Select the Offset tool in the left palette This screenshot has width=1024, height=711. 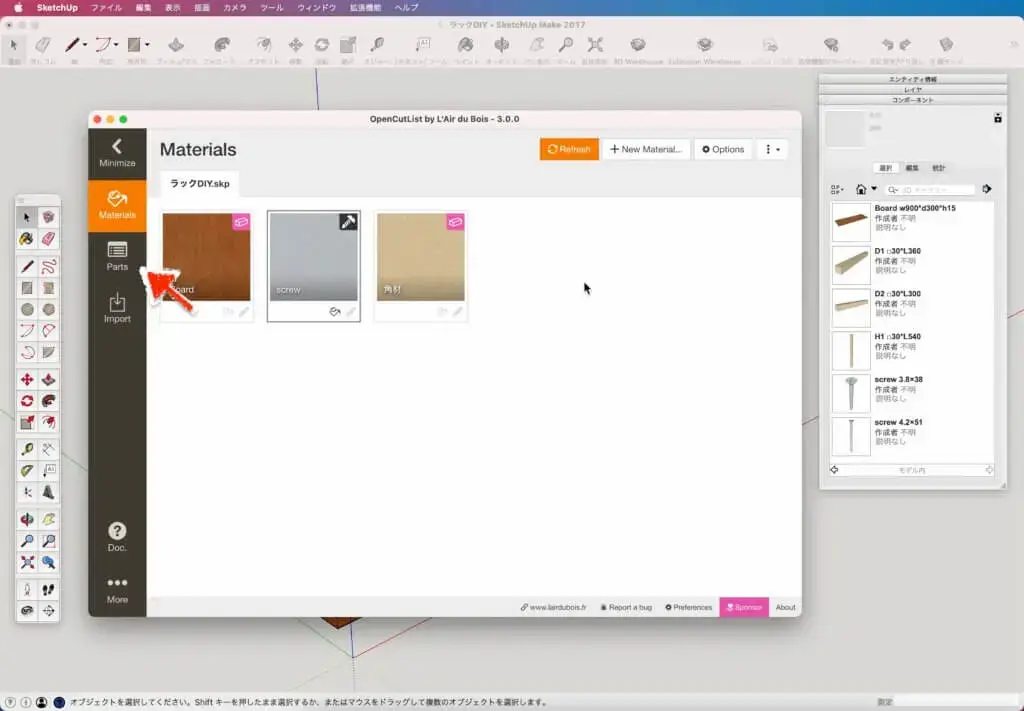pyautogui.click(x=48, y=422)
